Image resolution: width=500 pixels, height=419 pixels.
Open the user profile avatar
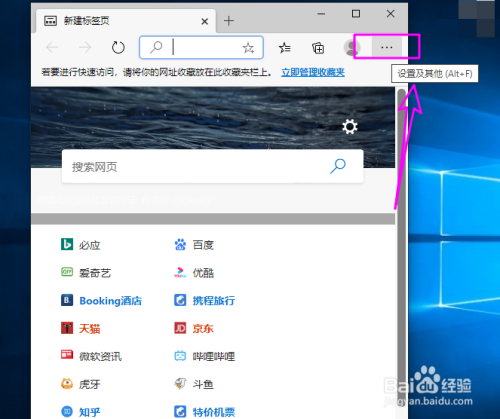pyautogui.click(x=352, y=47)
